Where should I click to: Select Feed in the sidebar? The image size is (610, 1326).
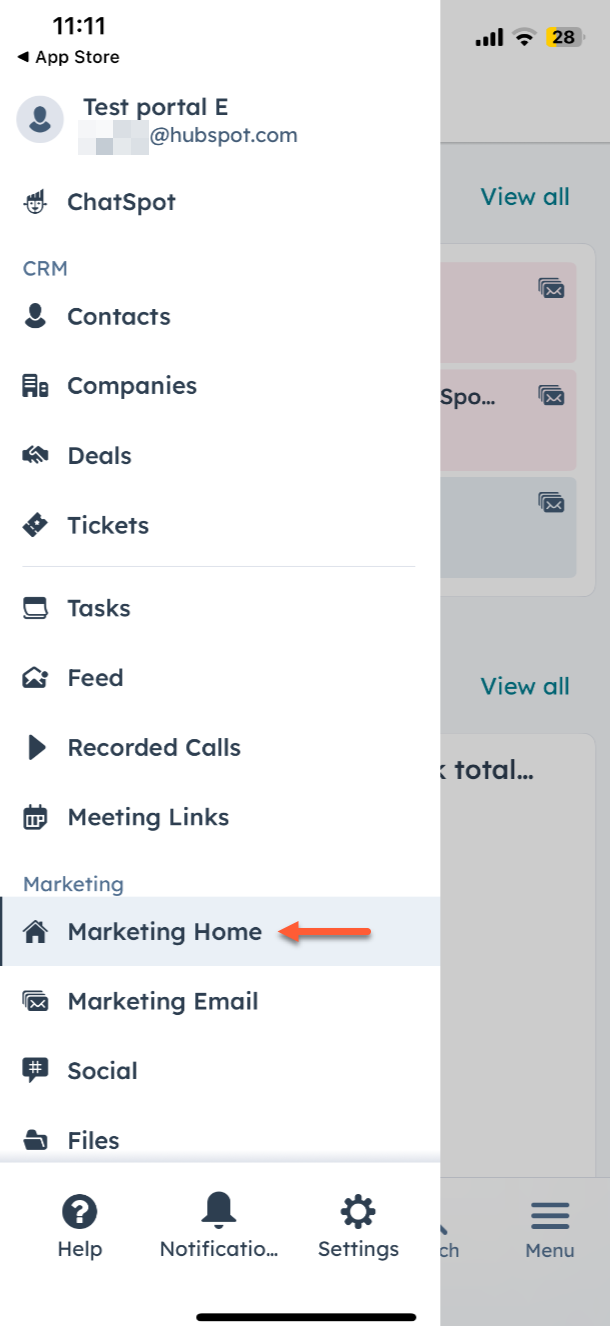[94, 678]
